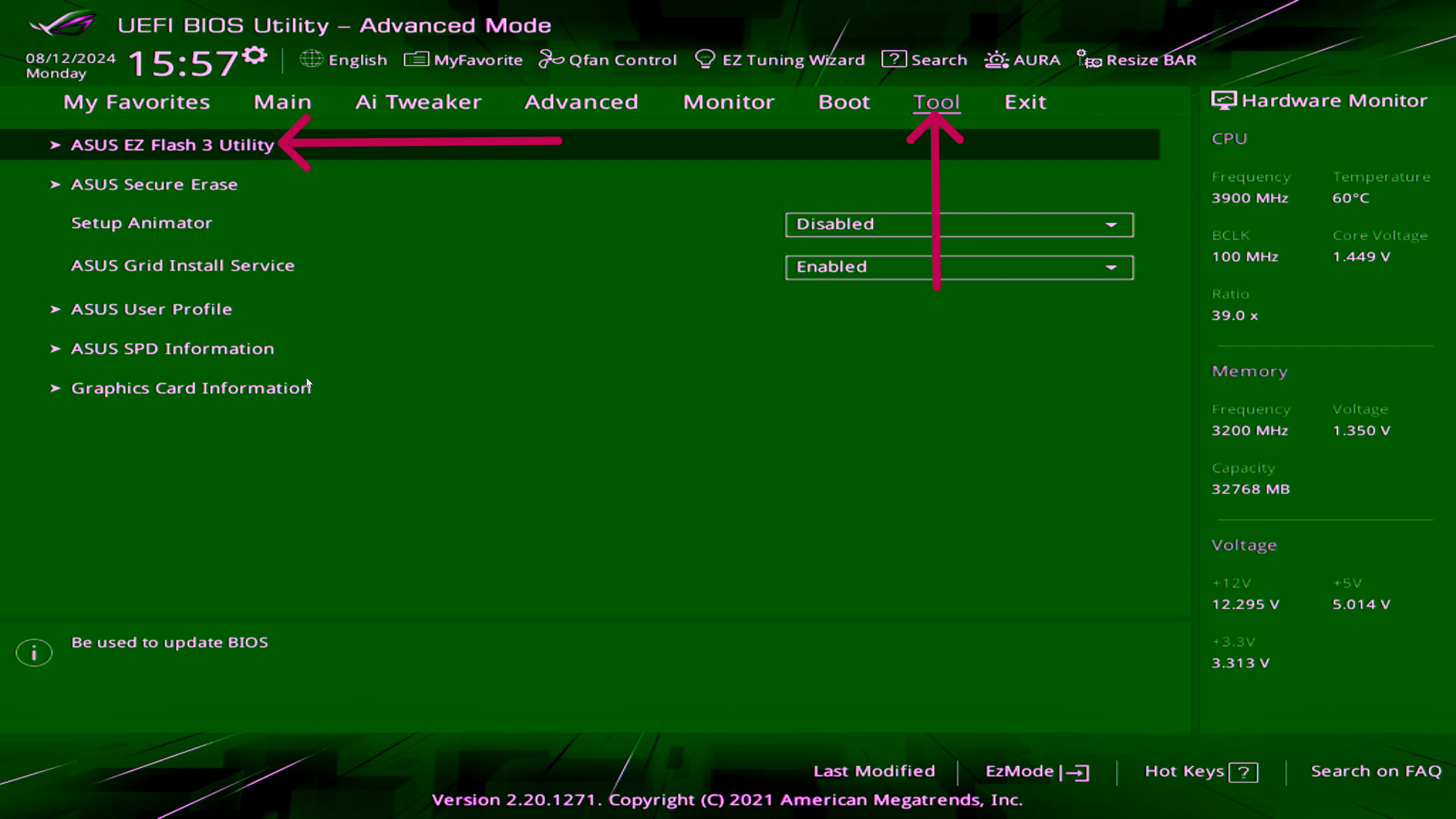Image resolution: width=1456 pixels, height=819 pixels.
Task: Click the Resize BAR icon
Action: (x=1089, y=60)
